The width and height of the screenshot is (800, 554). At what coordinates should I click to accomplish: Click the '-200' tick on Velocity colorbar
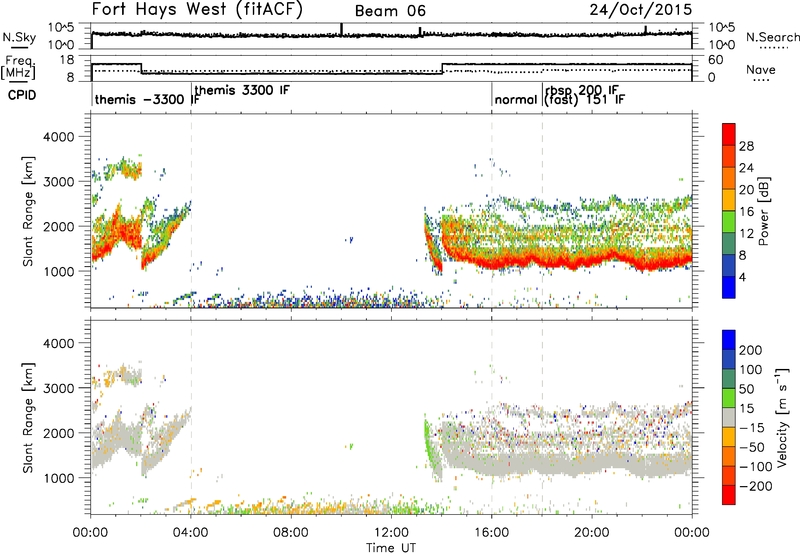[755, 486]
